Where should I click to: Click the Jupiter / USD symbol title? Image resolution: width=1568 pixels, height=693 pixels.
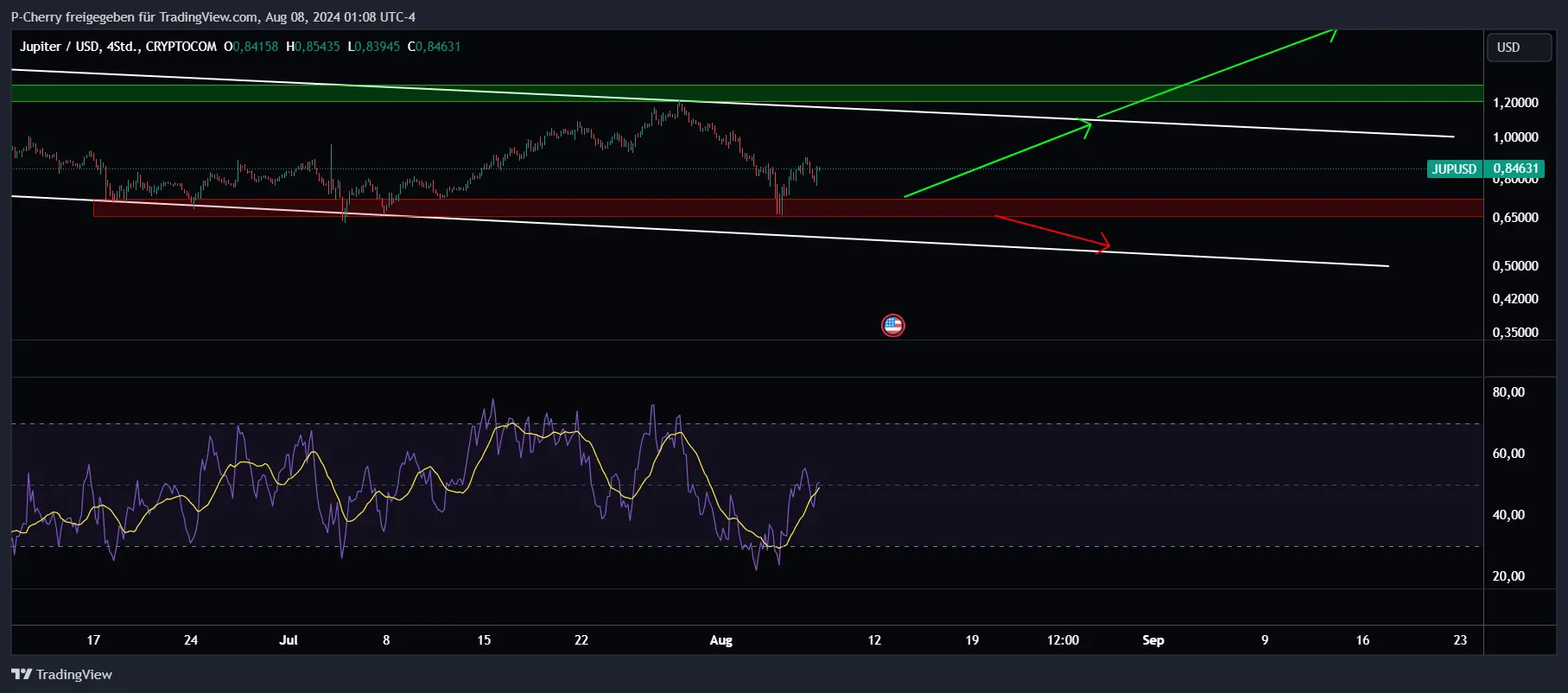(60, 47)
